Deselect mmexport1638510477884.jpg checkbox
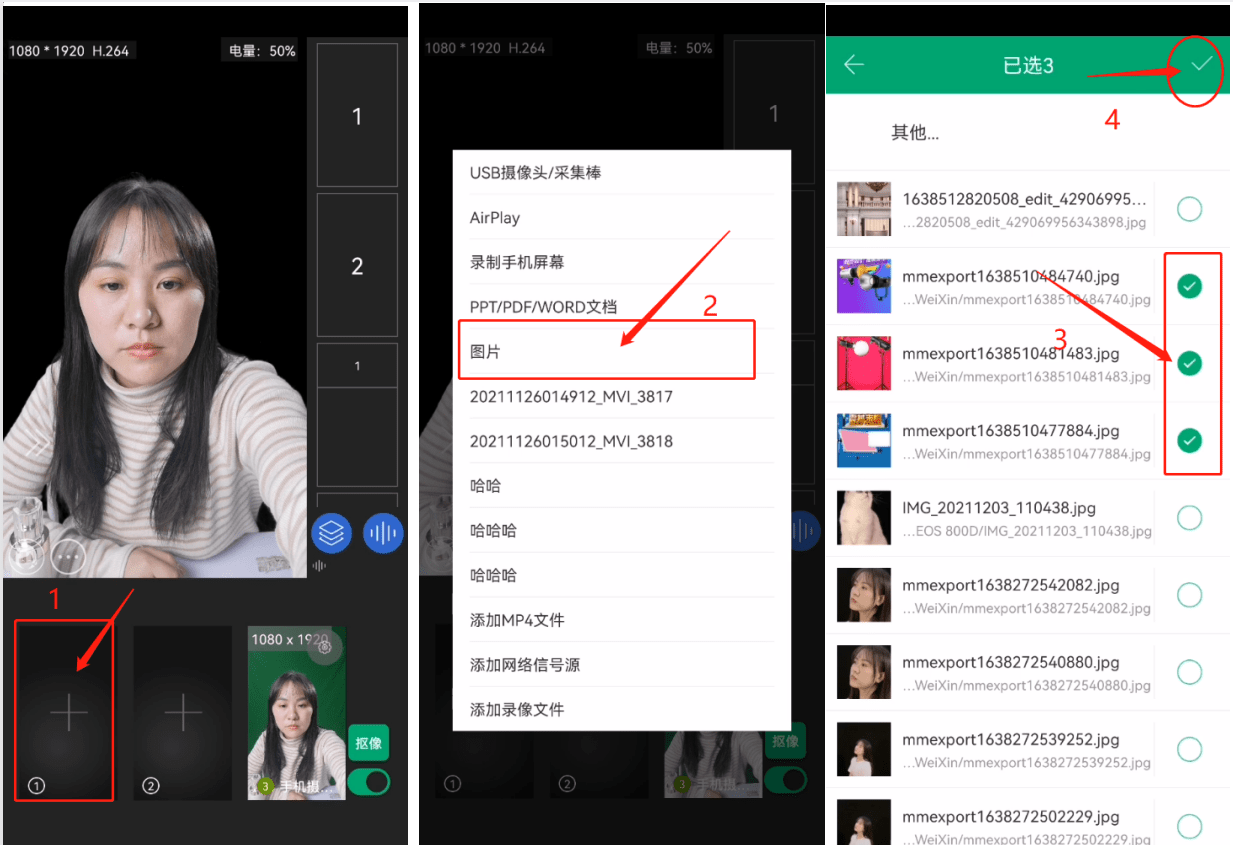Image resolution: width=1233 pixels, height=845 pixels. point(1189,440)
